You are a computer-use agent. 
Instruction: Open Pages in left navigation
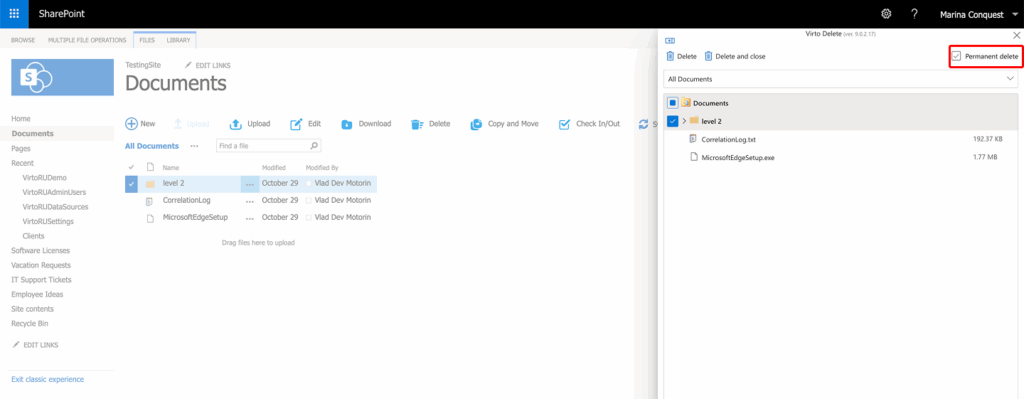(x=21, y=148)
